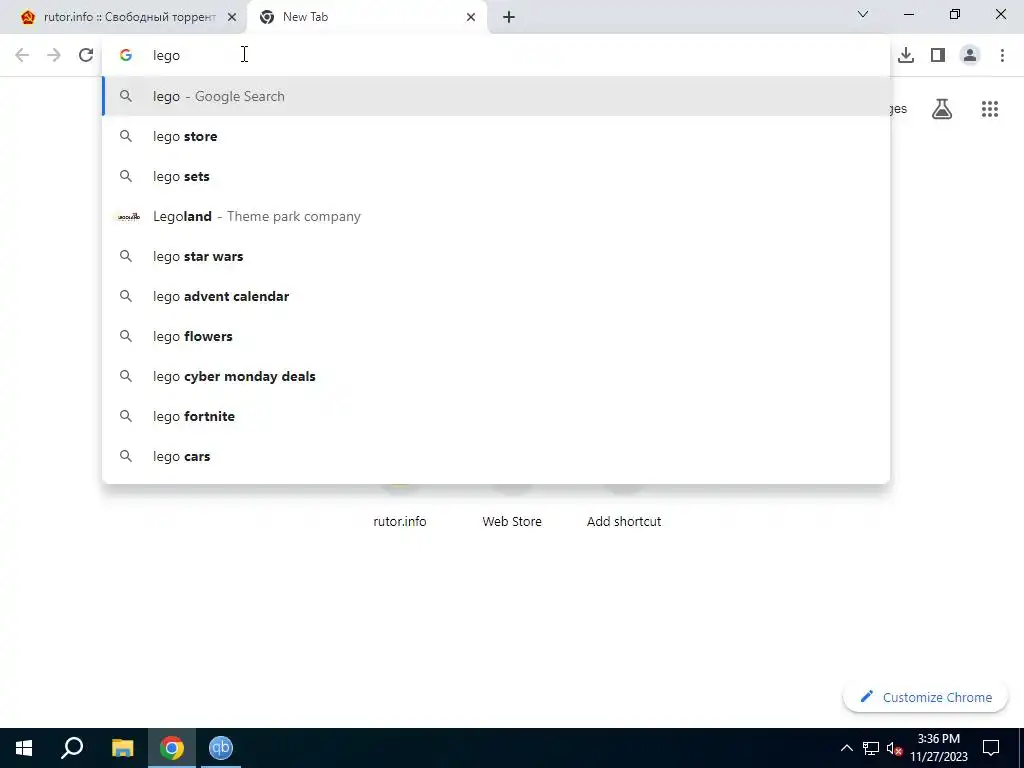Click the Legoland logo thumbnail
The width and height of the screenshot is (1024, 768).
pos(127,216)
